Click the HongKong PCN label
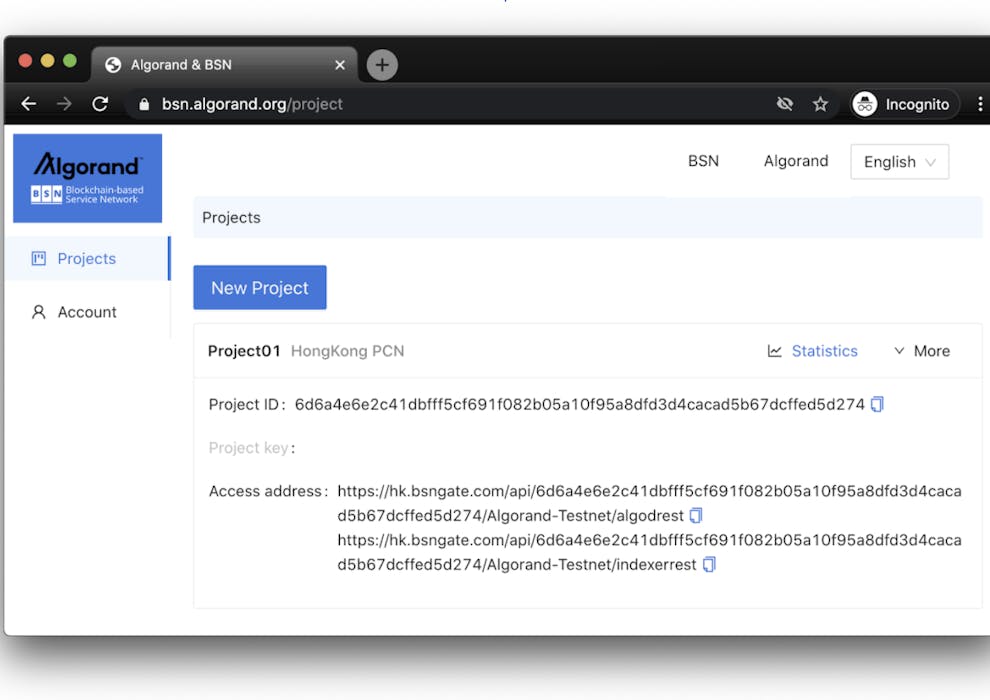 coord(347,351)
